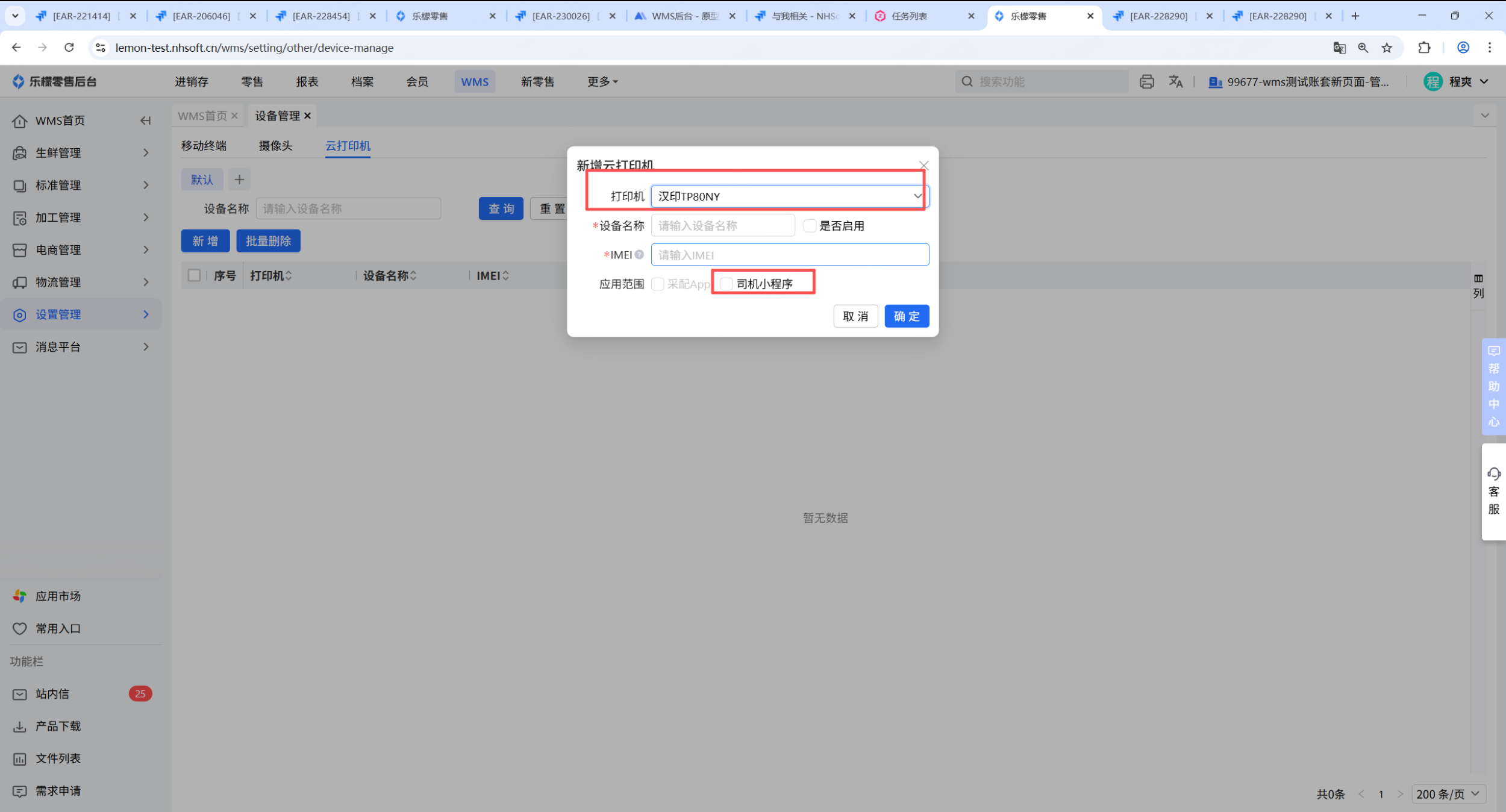This screenshot has width=1506, height=812.
Task: Switch to the 摄像头 tab
Action: (275, 146)
